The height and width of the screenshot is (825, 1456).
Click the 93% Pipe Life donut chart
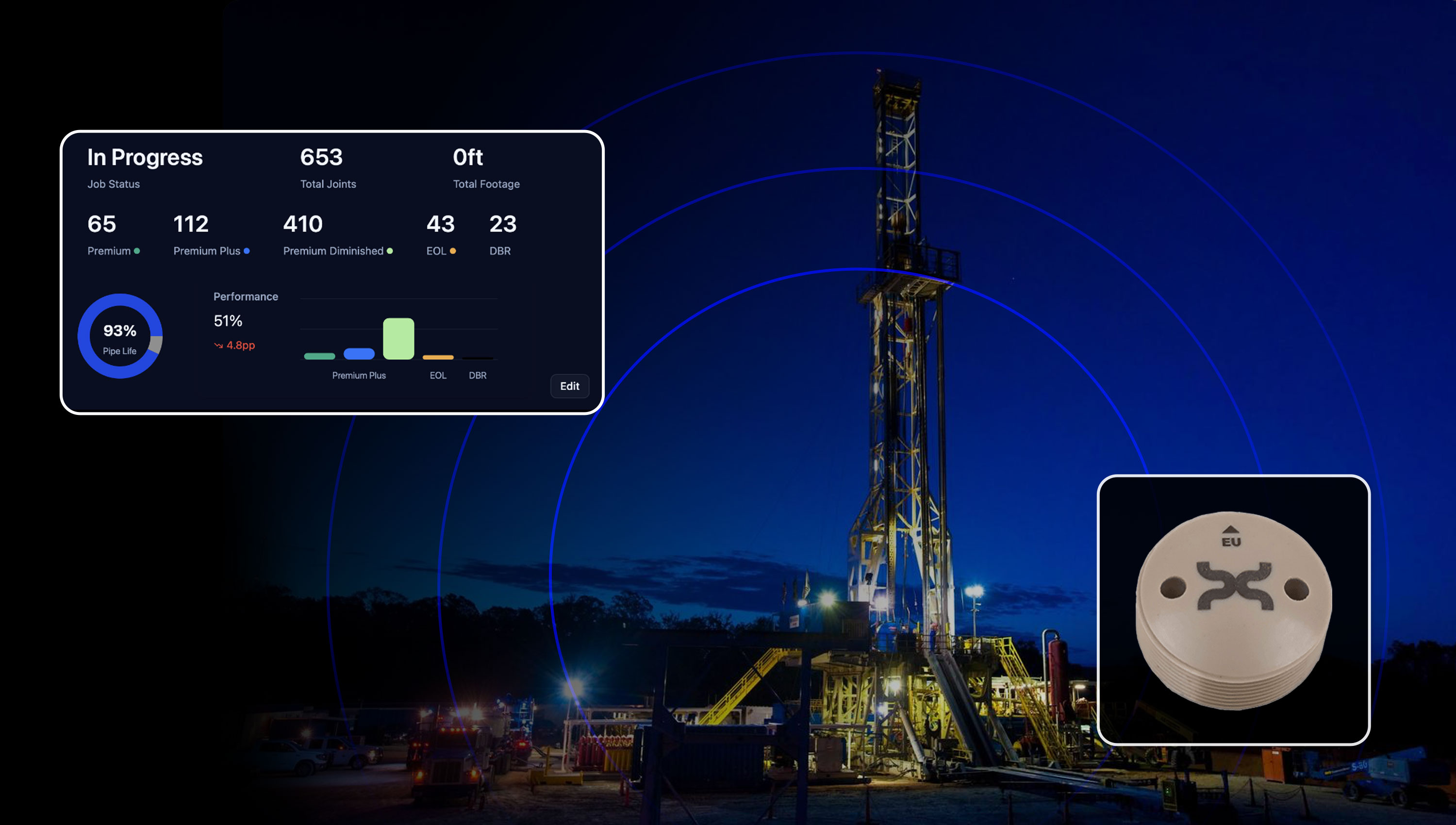coord(120,336)
